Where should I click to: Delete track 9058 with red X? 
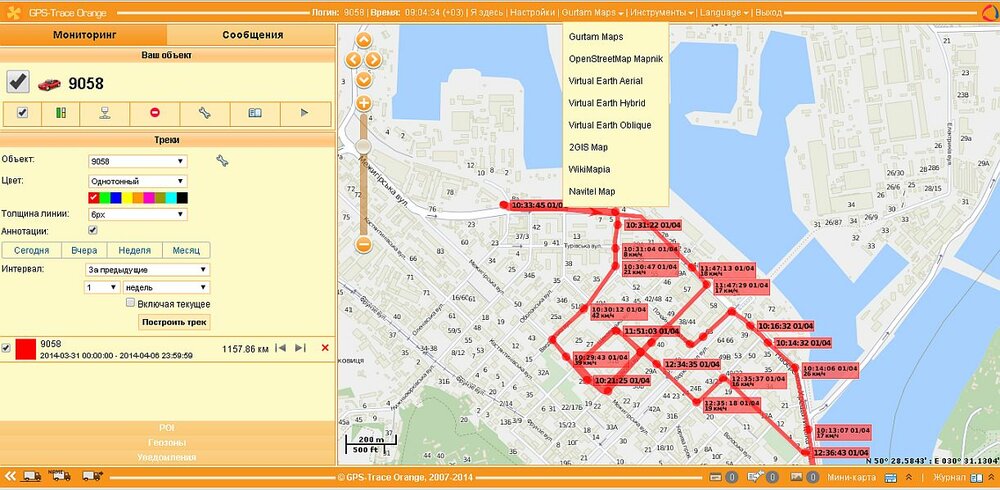click(x=325, y=348)
